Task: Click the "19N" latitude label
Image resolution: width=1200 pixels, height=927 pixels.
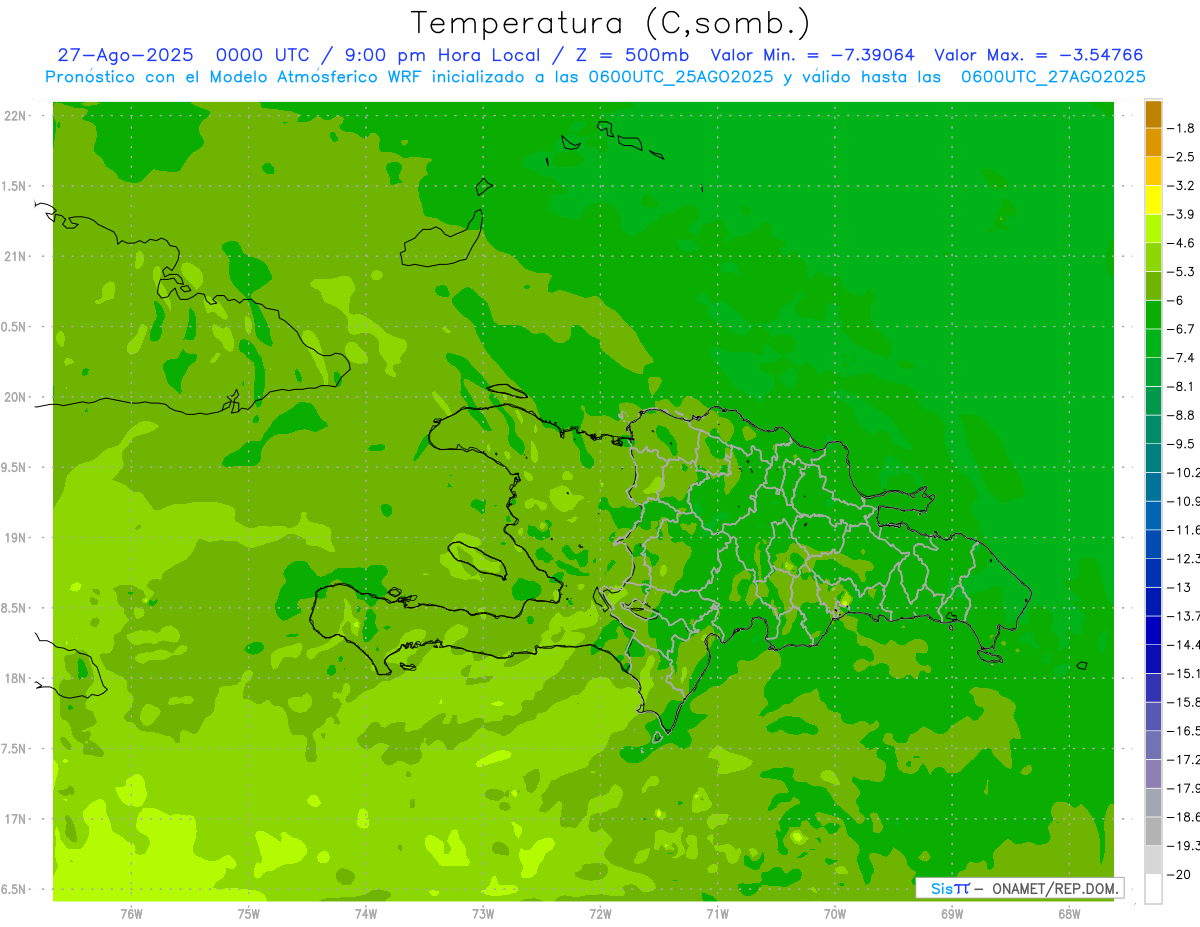Action: pyautogui.click(x=15, y=538)
